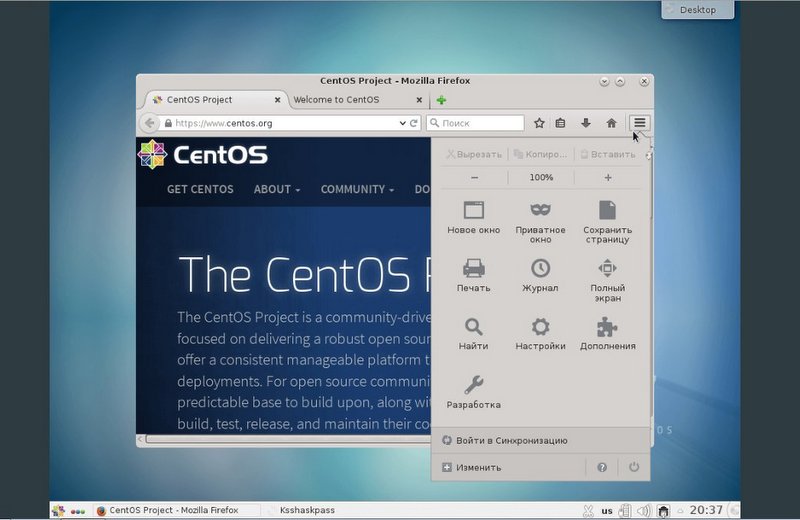Click the us keyboard layout indicator
800x520 pixels.
tap(607, 510)
